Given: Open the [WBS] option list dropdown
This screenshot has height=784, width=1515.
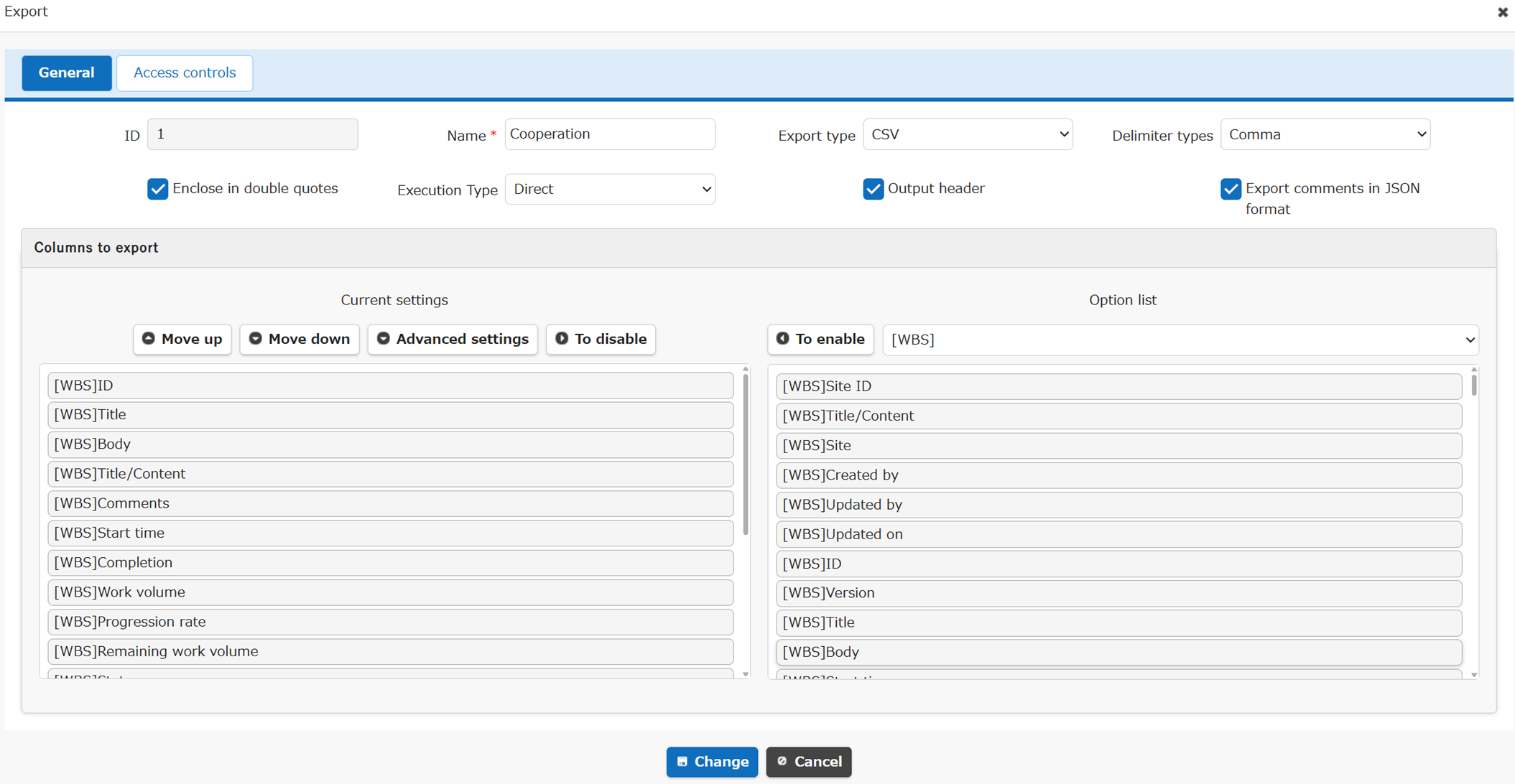Looking at the screenshot, I should [x=1180, y=340].
